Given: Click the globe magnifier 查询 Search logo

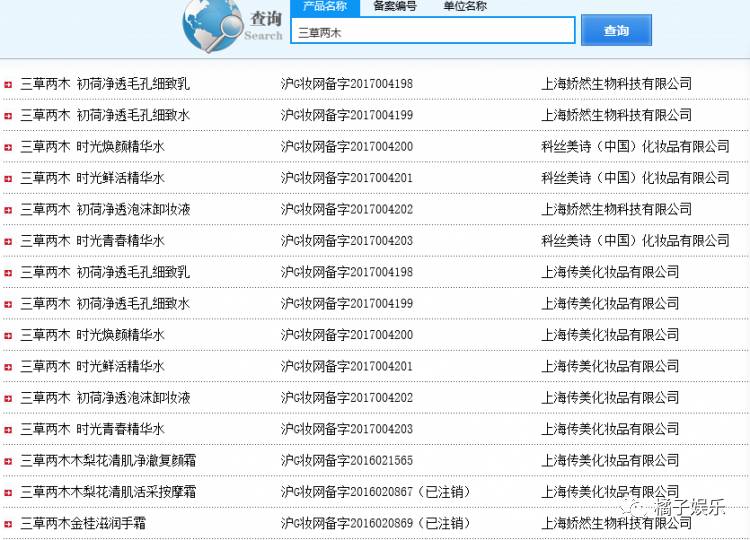Looking at the screenshot, I should point(232,26).
